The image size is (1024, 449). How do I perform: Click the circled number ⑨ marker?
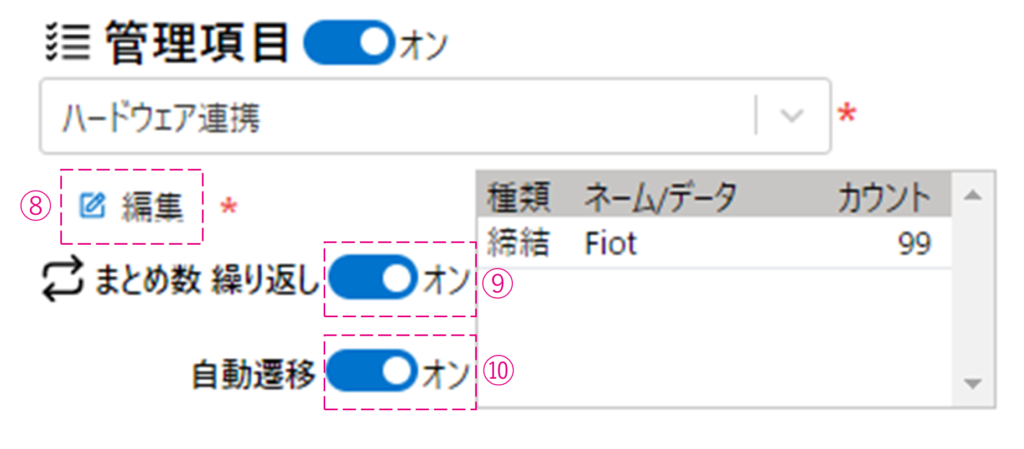click(x=496, y=283)
